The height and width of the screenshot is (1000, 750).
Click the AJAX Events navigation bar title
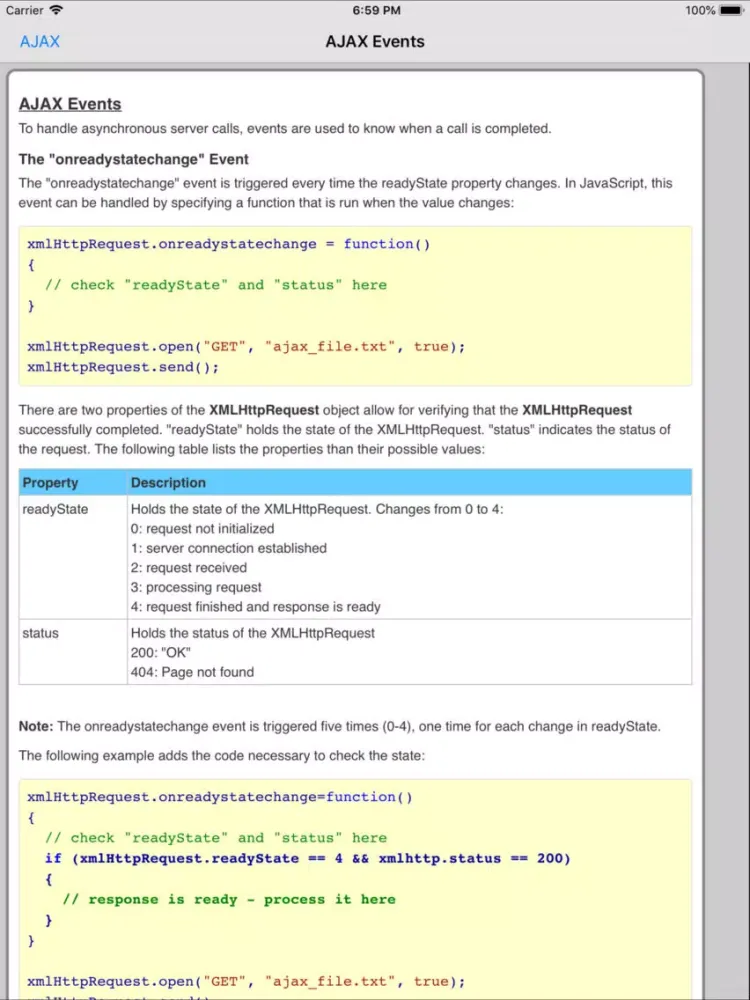pos(375,42)
